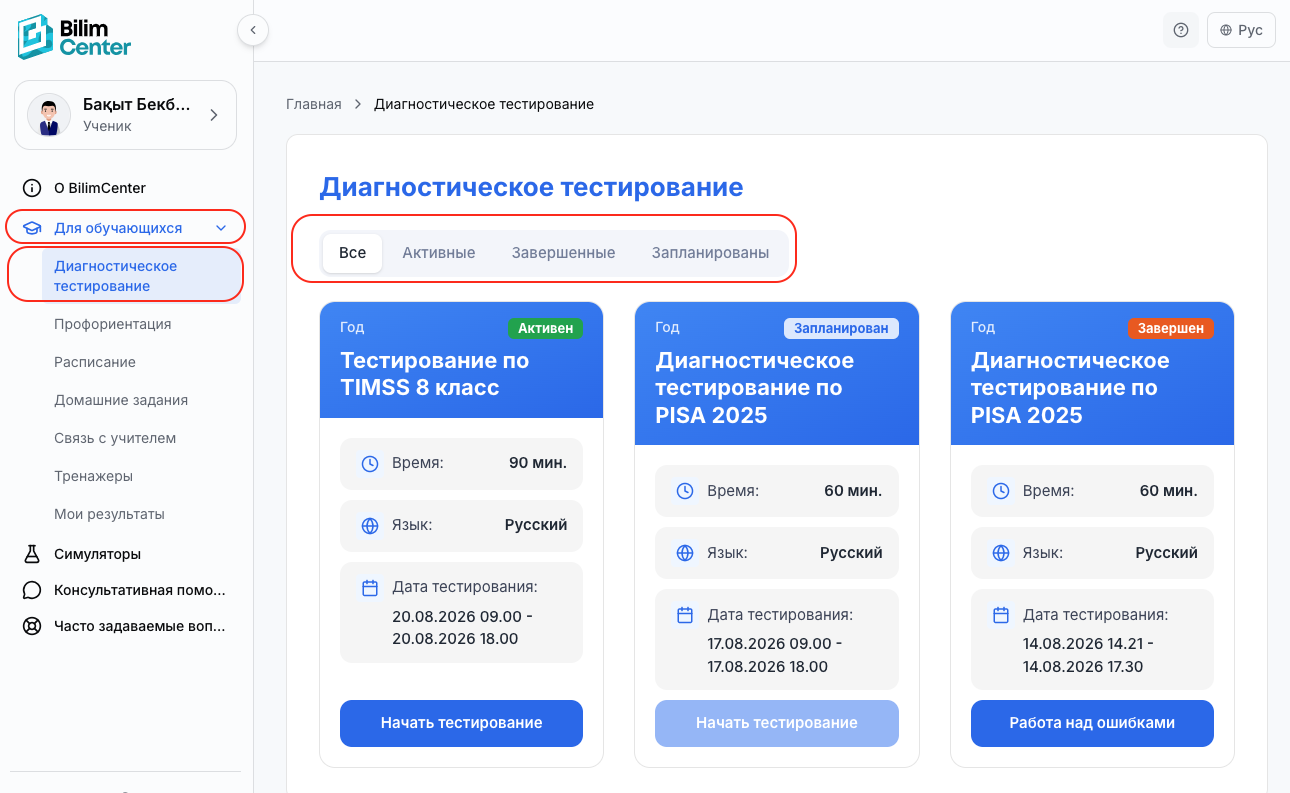1290x793 pixels.
Task: Click the 90 мин. time value
Action: 538,463
